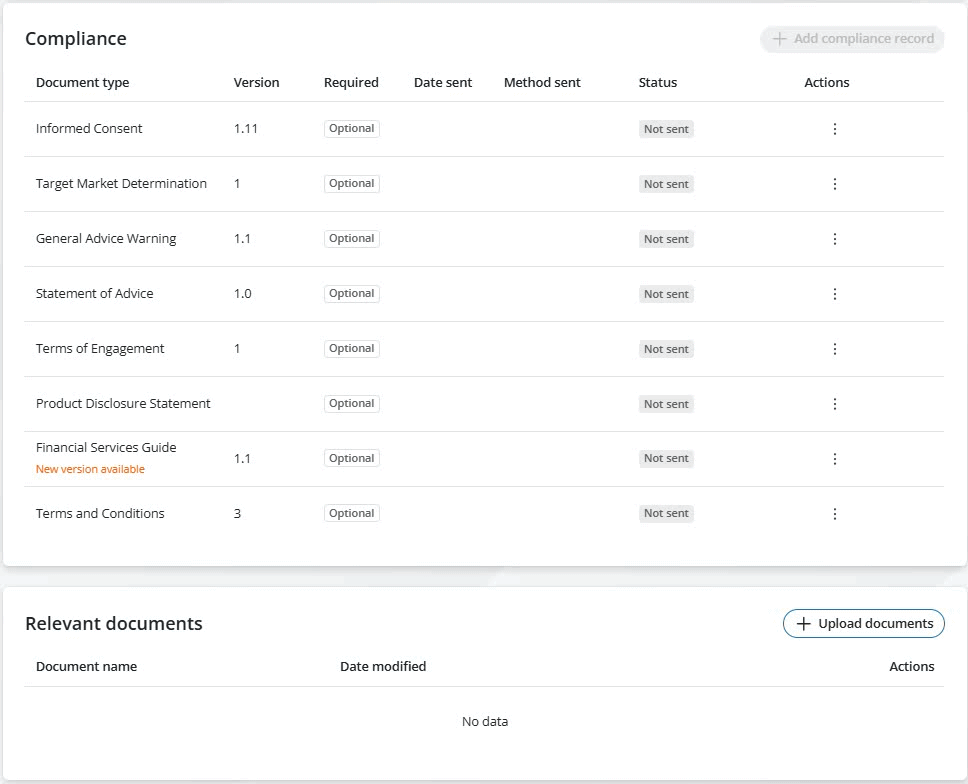Click Not sent status for Informed Consent
The height and width of the screenshot is (784, 968).
pyautogui.click(x=666, y=129)
